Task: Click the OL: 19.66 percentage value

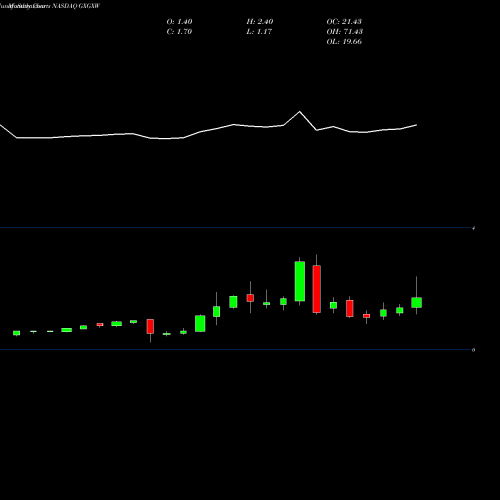Action: 344,42
